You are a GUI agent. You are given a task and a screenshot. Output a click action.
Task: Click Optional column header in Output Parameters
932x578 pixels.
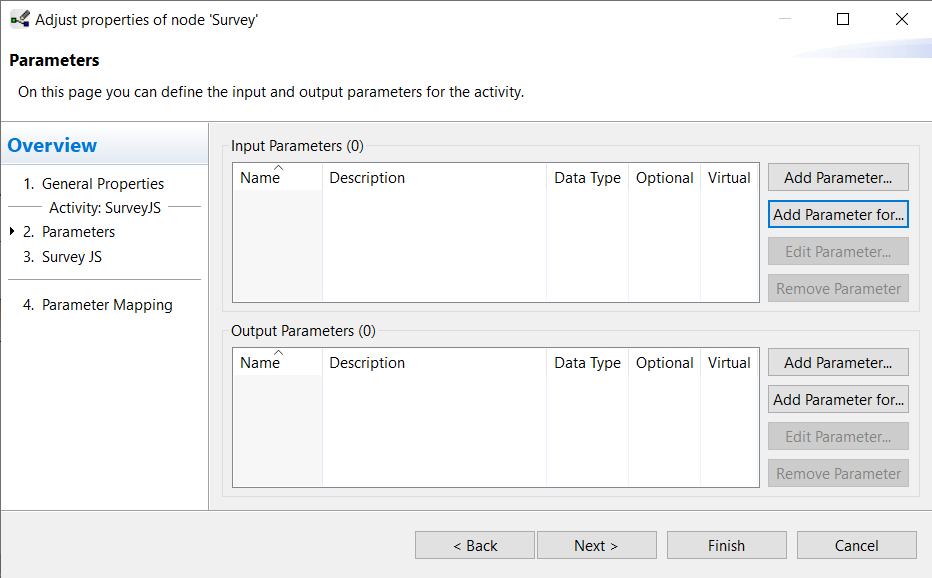pyautogui.click(x=664, y=363)
